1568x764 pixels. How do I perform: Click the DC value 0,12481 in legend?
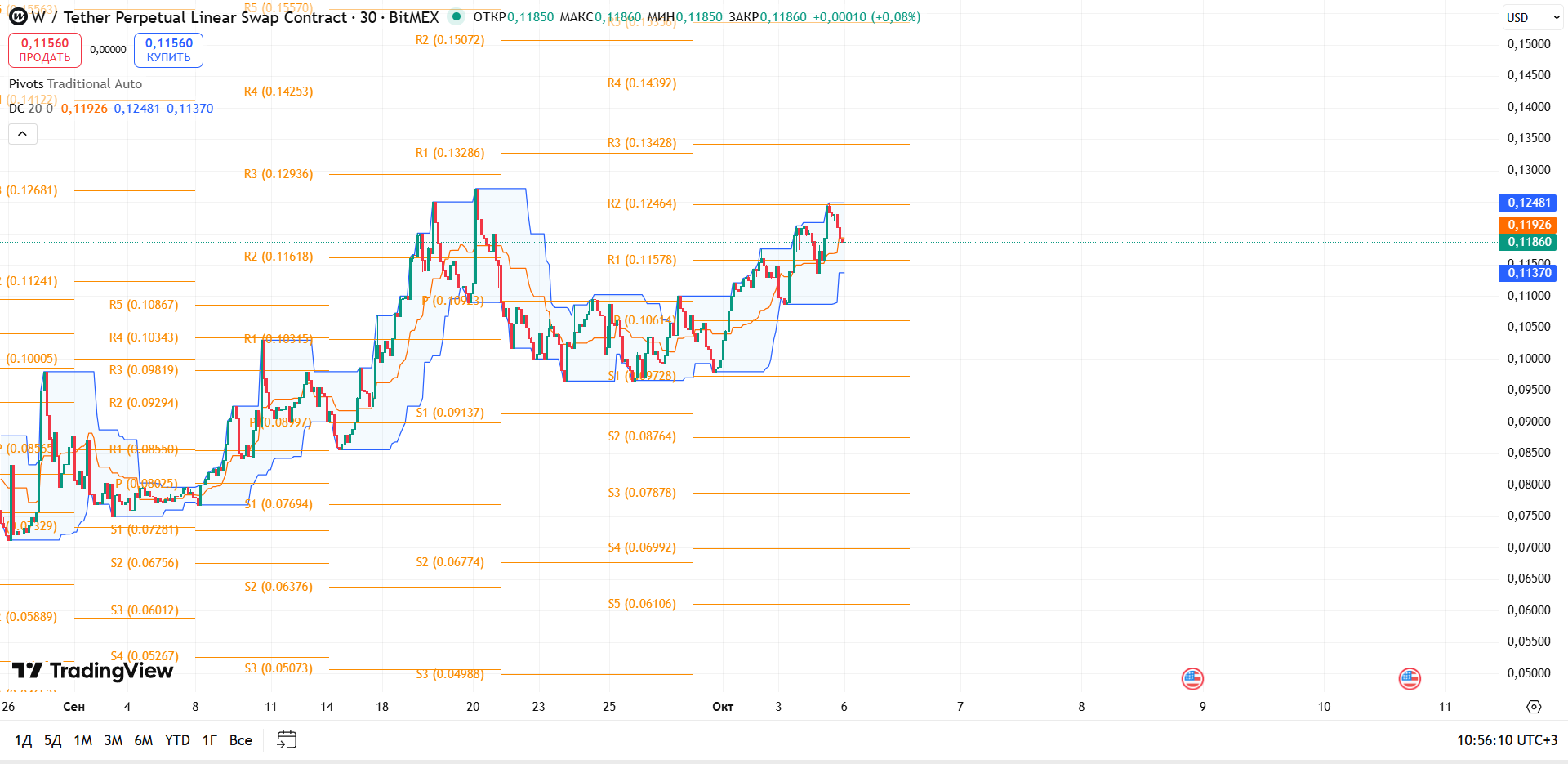137,109
